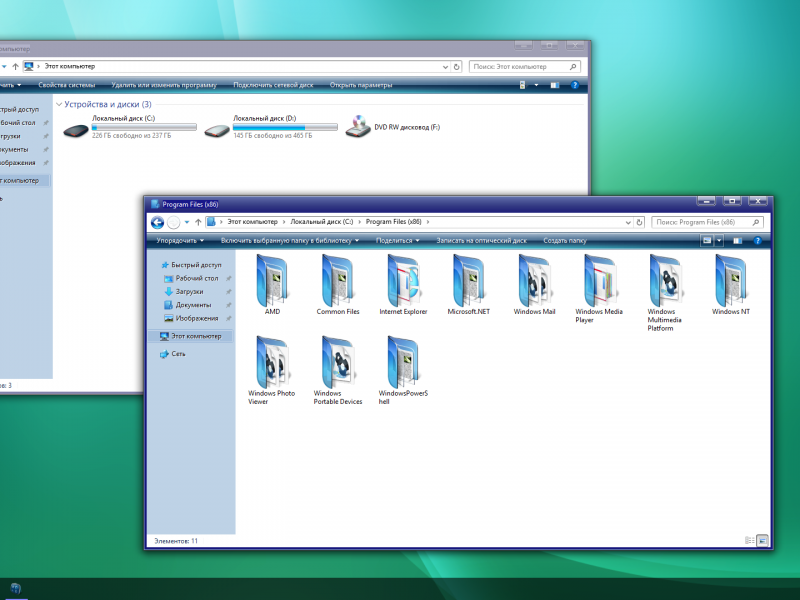Screen dimensions: 800x600
Task: Toggle preview pane in Этот компьютер window
Action: pos(555,85)
